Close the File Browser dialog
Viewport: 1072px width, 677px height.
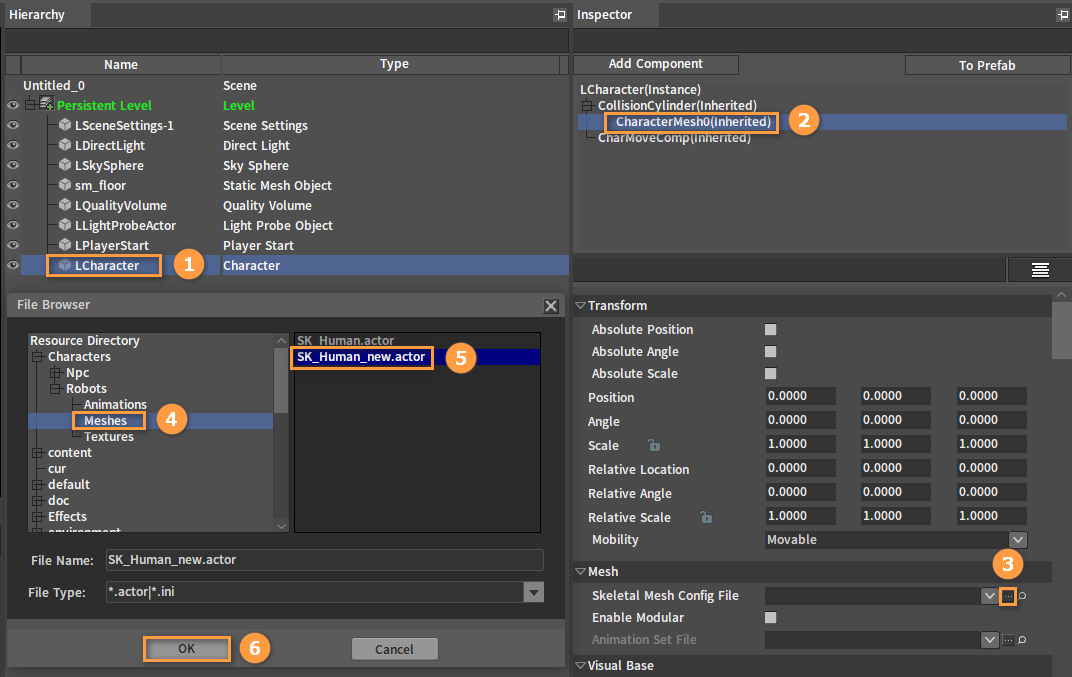click(551, 306)
